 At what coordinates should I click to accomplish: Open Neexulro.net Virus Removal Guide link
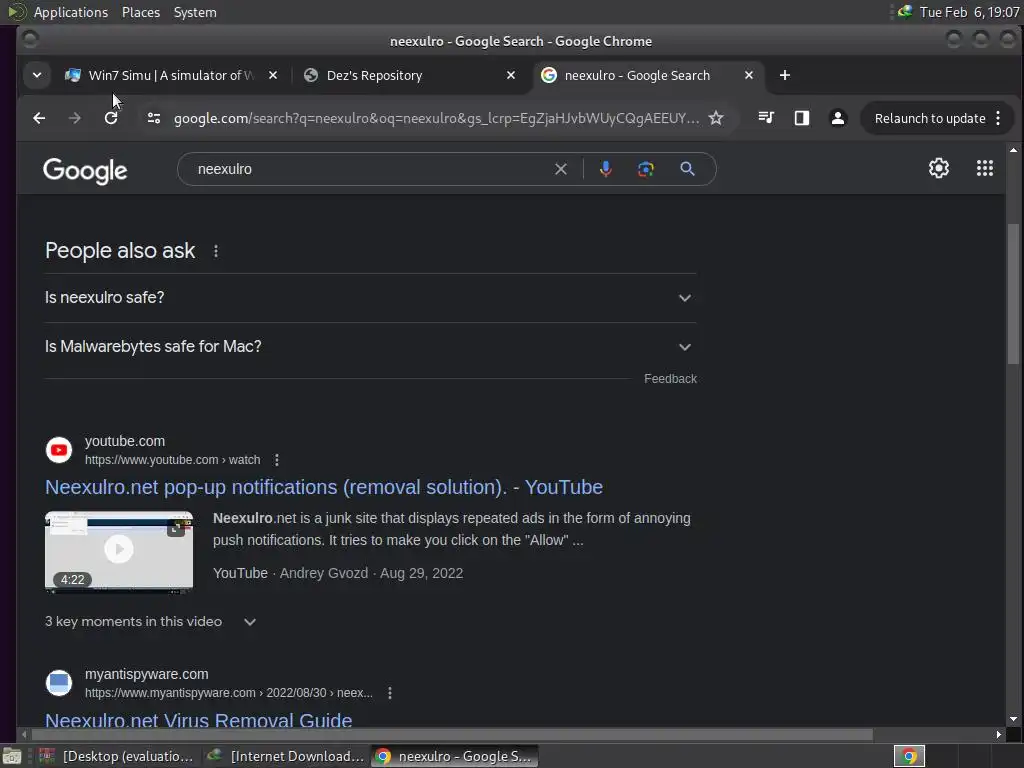coord(199,720)
